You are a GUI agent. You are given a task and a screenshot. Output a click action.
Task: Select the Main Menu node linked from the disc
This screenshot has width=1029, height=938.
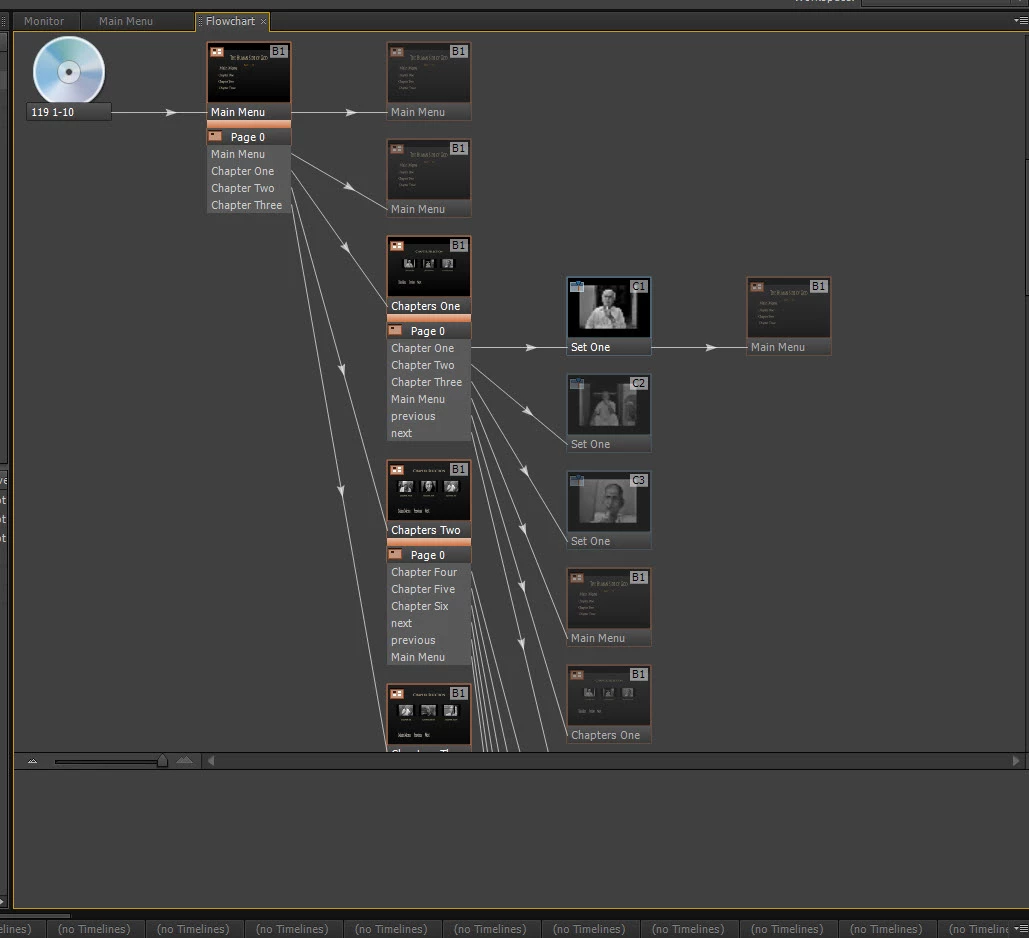point(249,81)
